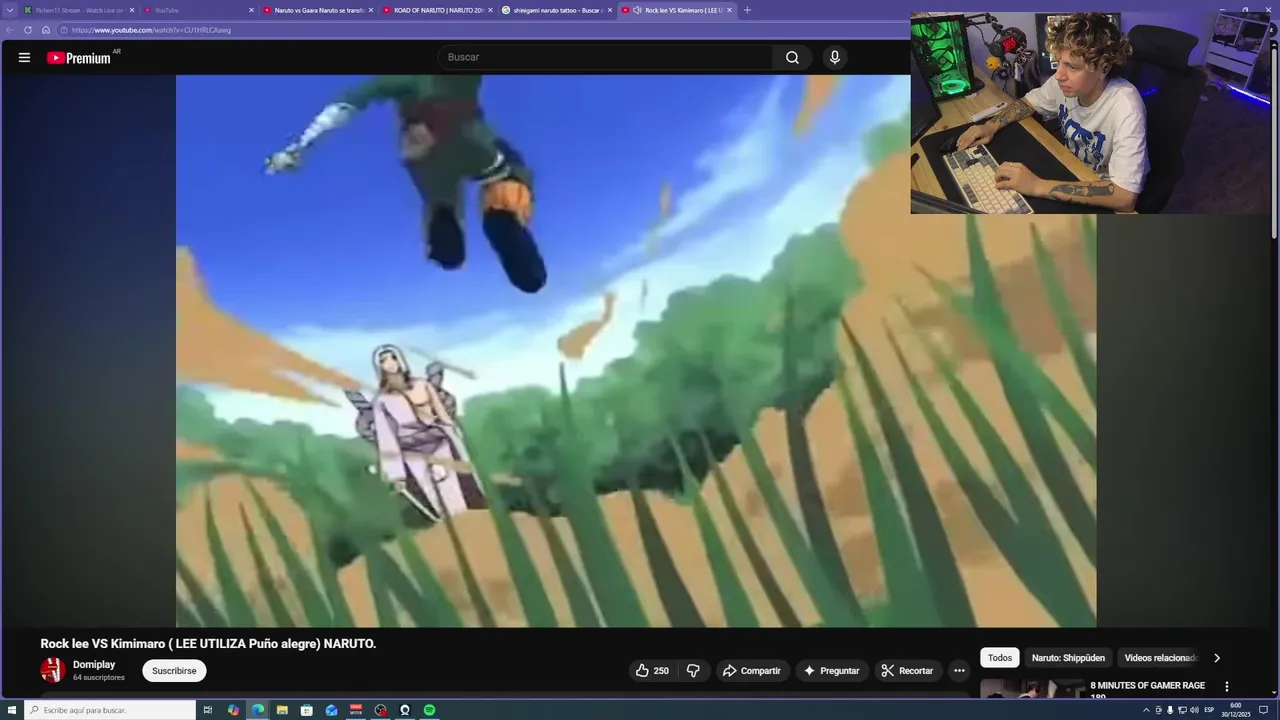Show more filter chips with right arrow
This screenshot has height=720, width=1280.
pos(1217,658)
